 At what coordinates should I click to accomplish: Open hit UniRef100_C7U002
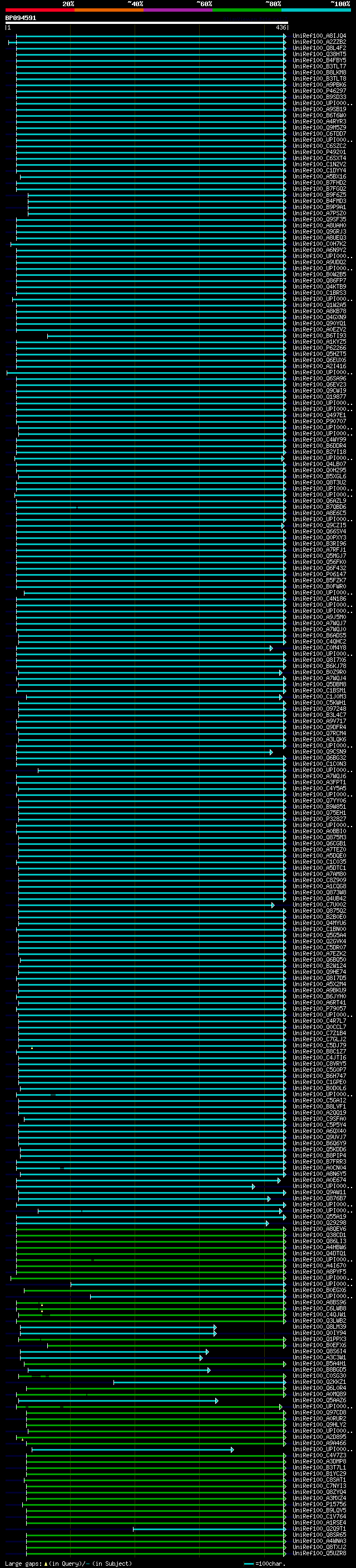coord(319,904)
